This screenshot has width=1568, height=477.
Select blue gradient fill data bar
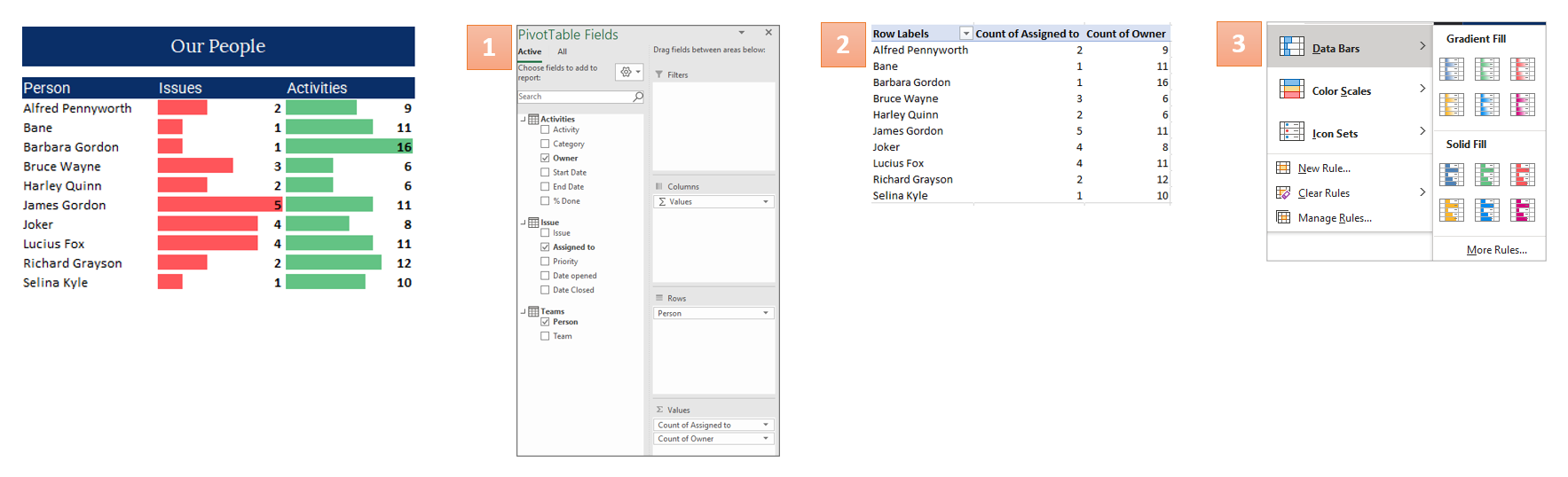[1452, 69]
